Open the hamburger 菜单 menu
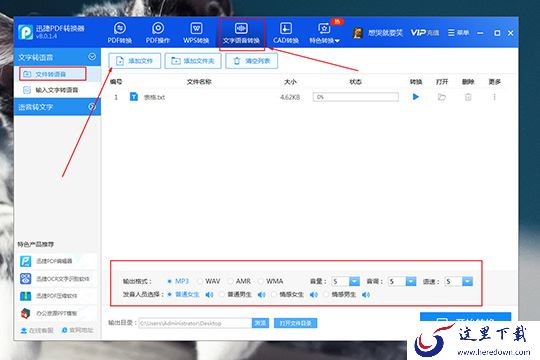This screenshot has height=360, width=540. tap(458, 33)
